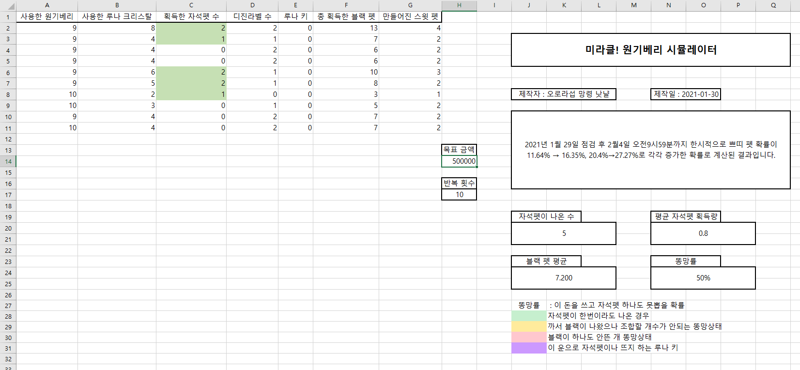Click the 제작일 : 2021-01-30 cell
800x370 pixels.
(x=686, y=94)
